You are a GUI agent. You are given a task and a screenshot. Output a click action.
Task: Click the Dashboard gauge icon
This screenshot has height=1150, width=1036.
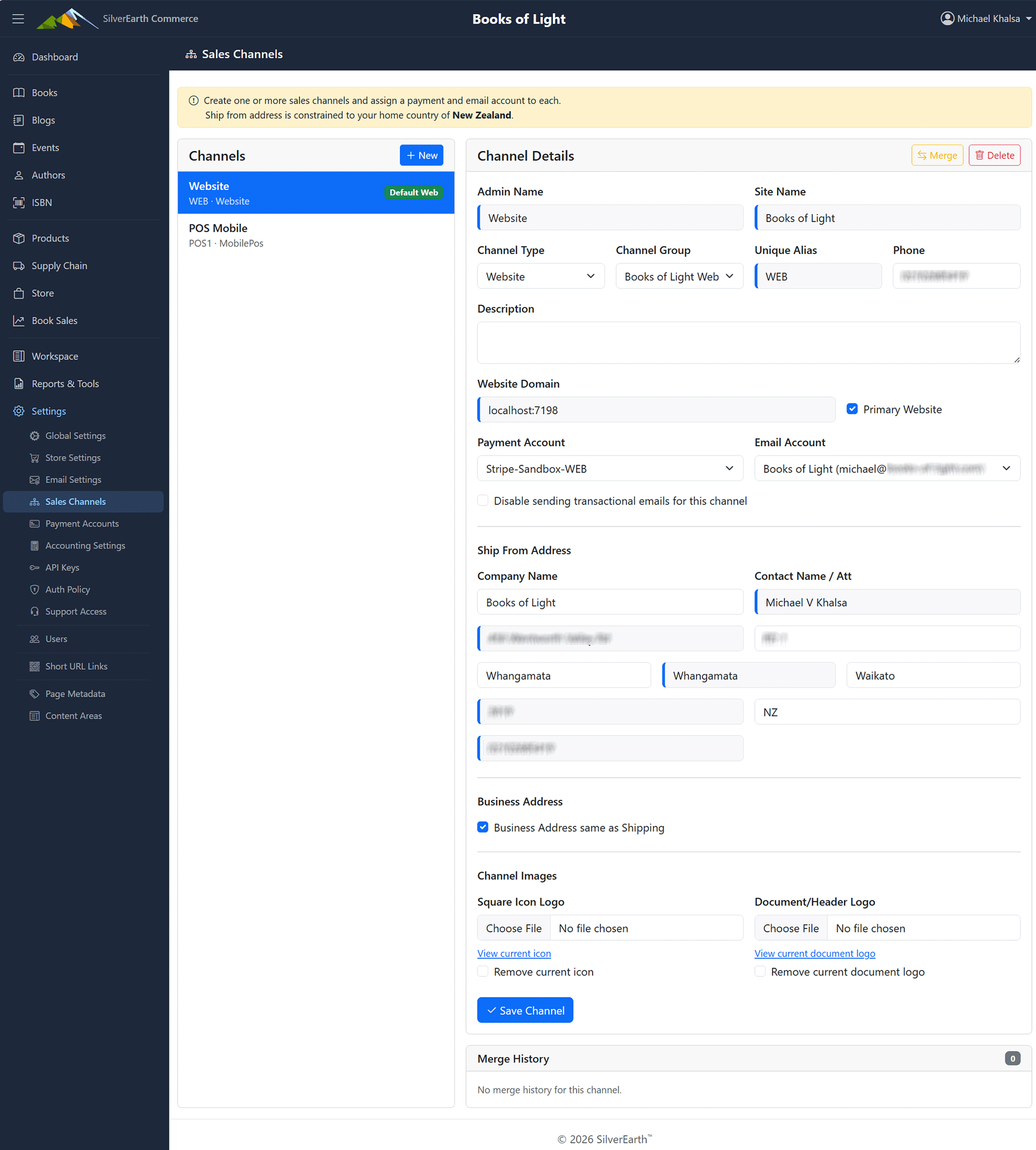coord(19,57)
